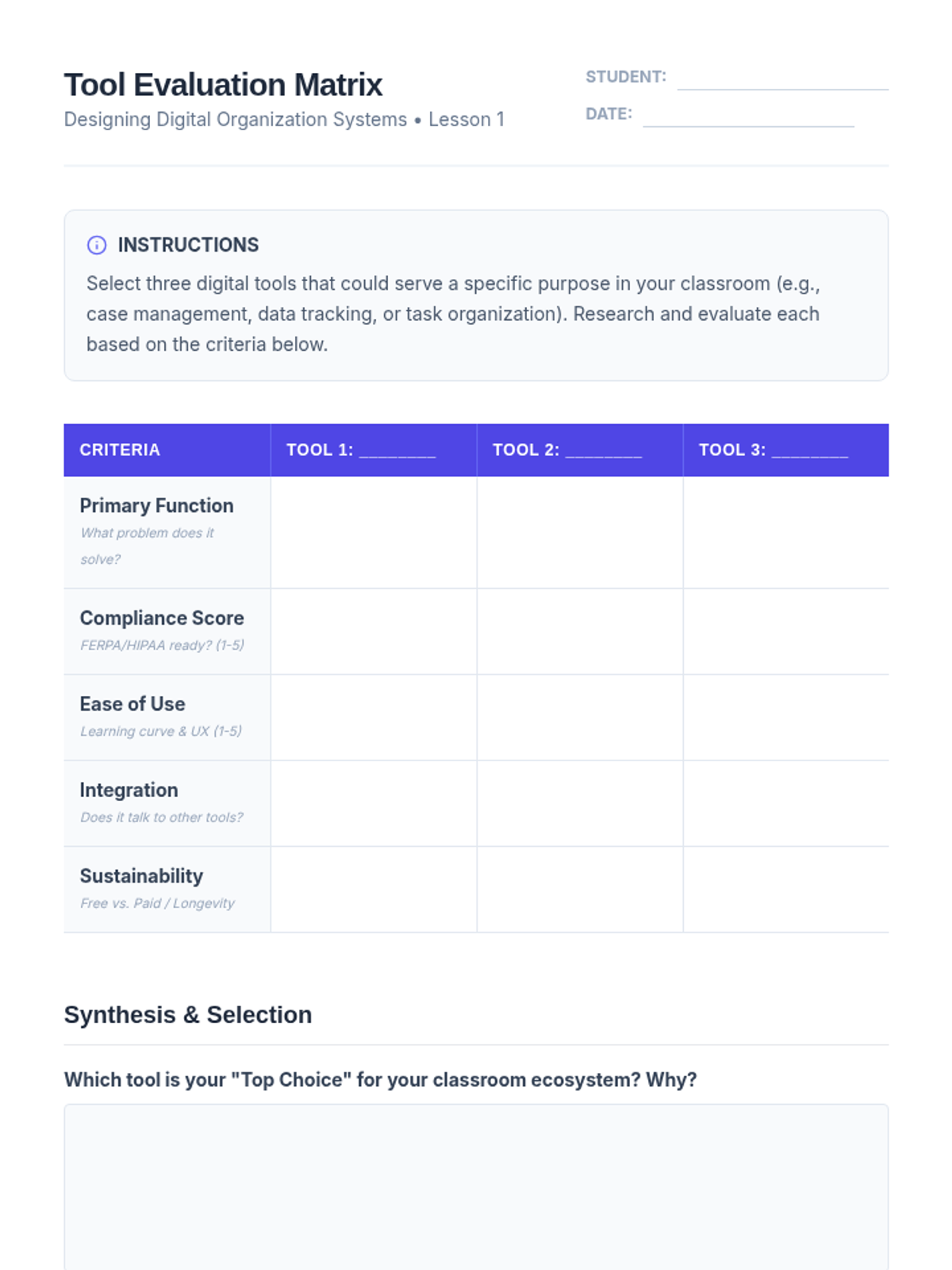The image size is (952, 1270).
Task: Select the Sustainability cell for Tool 2
Action: [580, 889]
